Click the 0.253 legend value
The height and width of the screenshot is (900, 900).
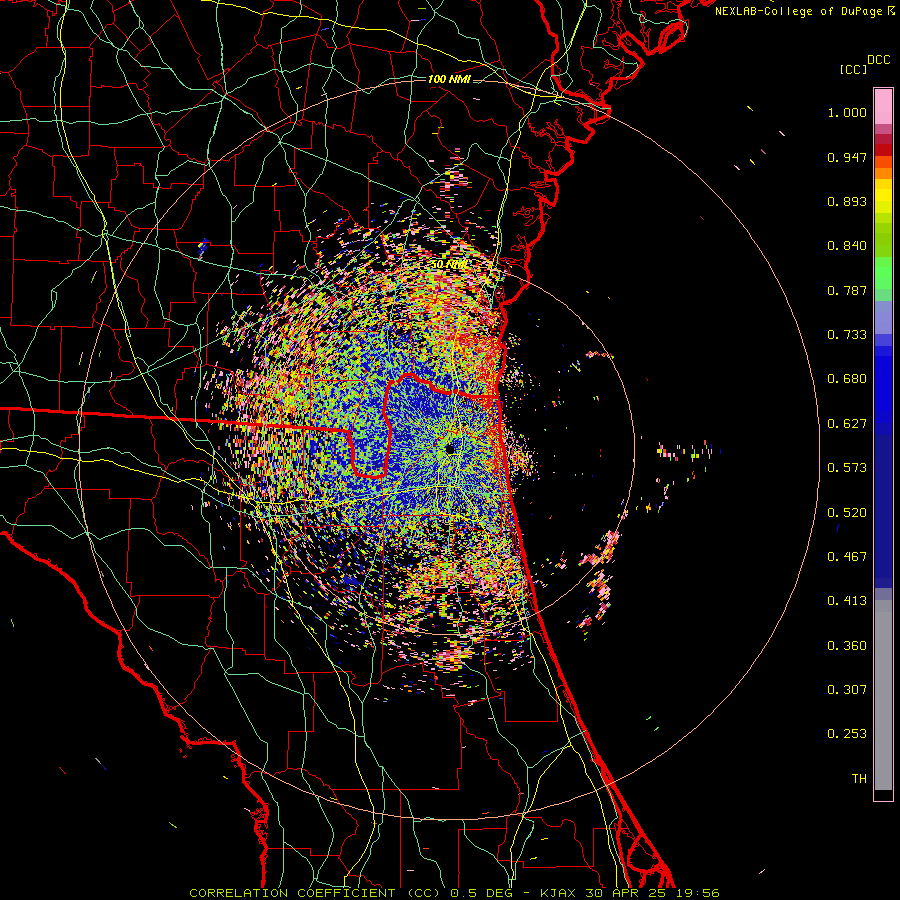[847, 734]
